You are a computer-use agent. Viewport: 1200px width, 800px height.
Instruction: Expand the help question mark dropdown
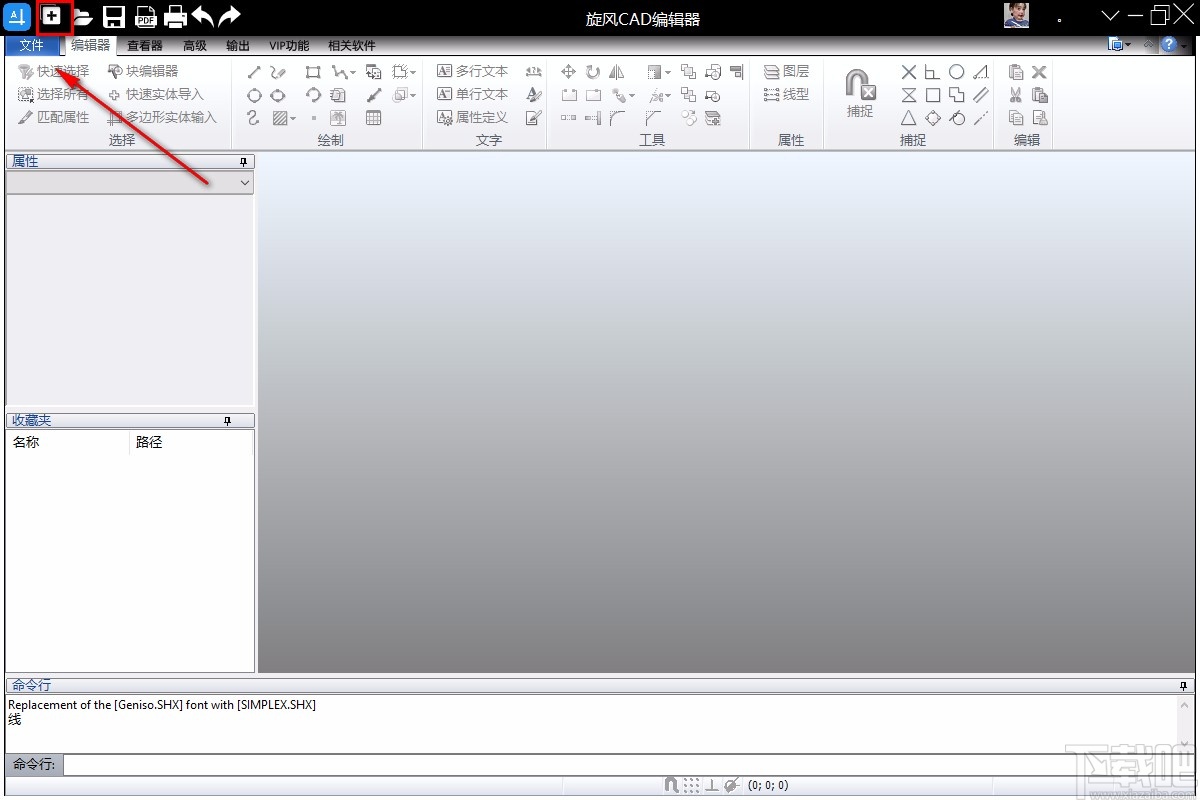(1184, 45)
